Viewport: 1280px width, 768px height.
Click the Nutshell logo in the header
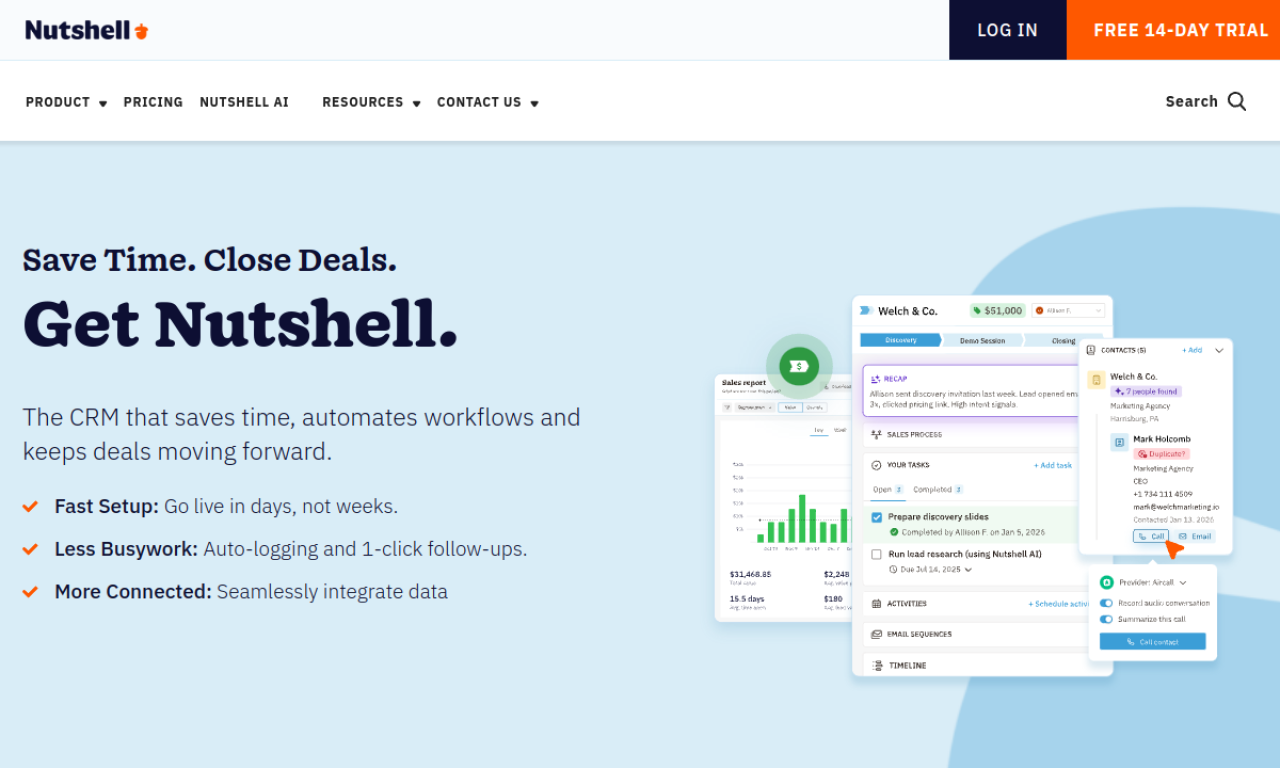[x=87, y=30]
